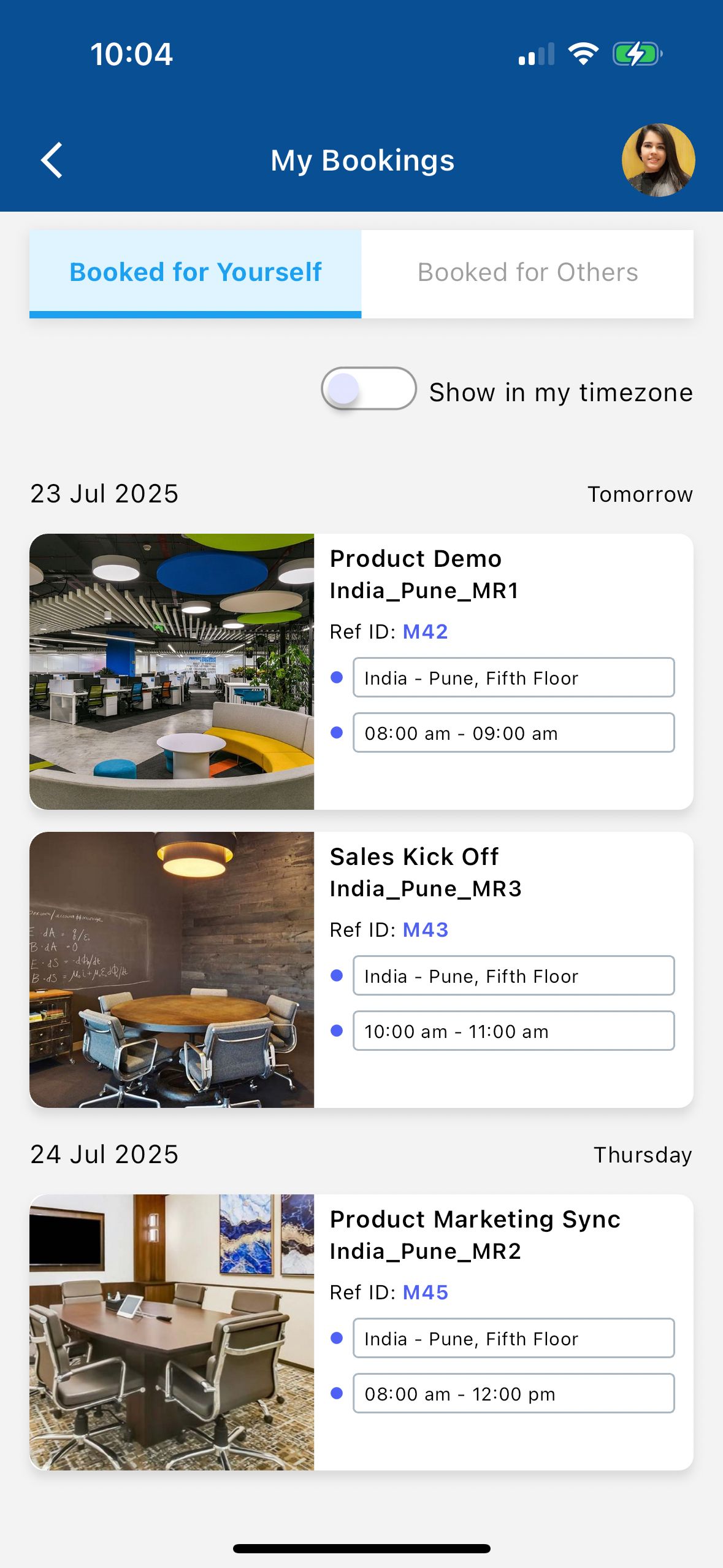The image size is (723, 1568).
Task: Tap the back arrow icon
Action: [52, 160]
